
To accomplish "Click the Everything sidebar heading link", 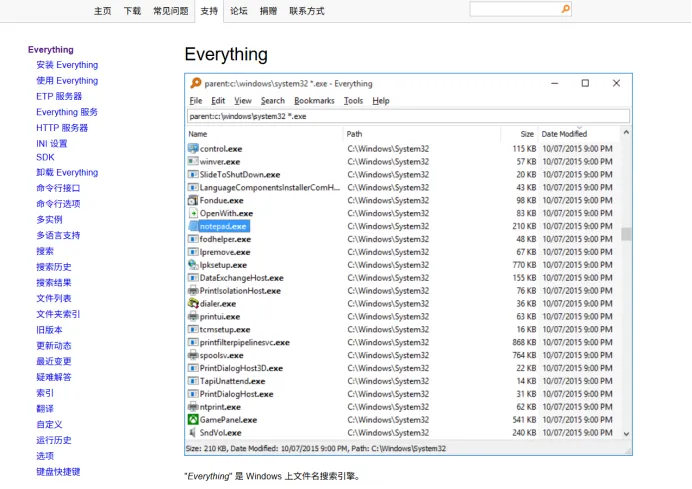I will [51, 49].
